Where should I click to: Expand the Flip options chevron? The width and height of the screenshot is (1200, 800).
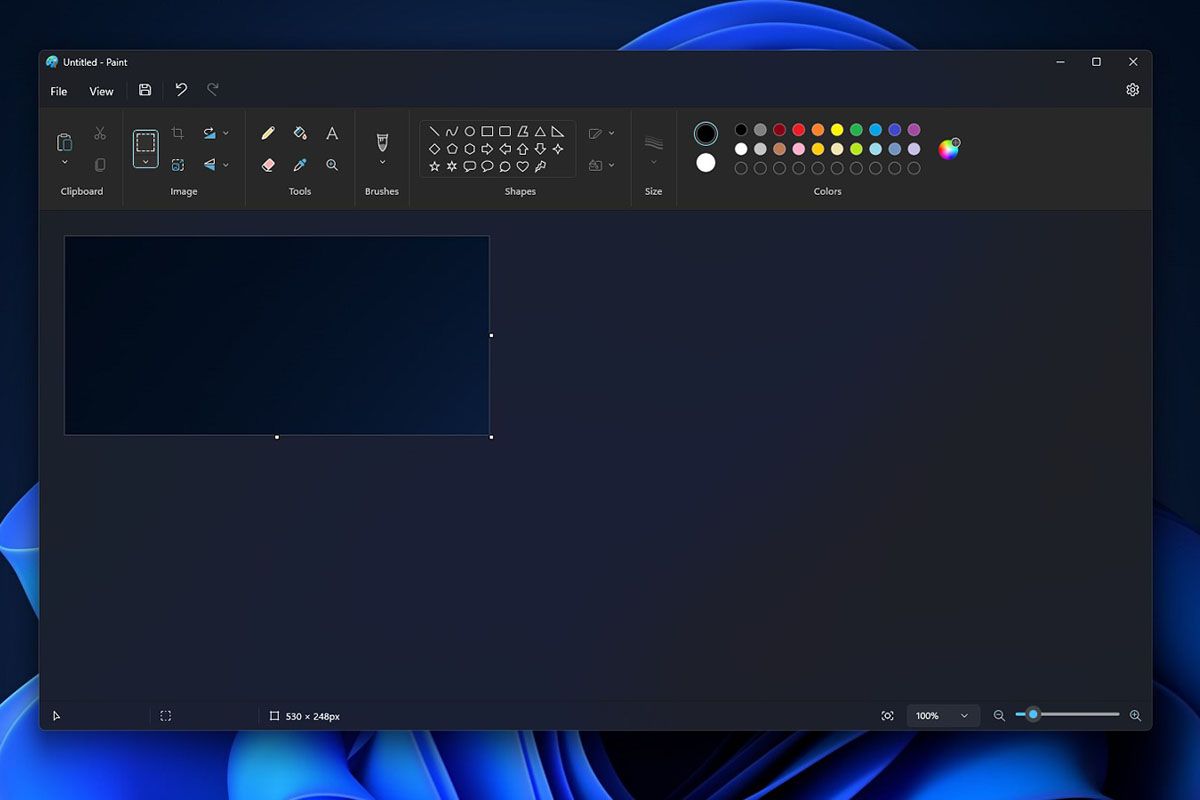point(226,165)
